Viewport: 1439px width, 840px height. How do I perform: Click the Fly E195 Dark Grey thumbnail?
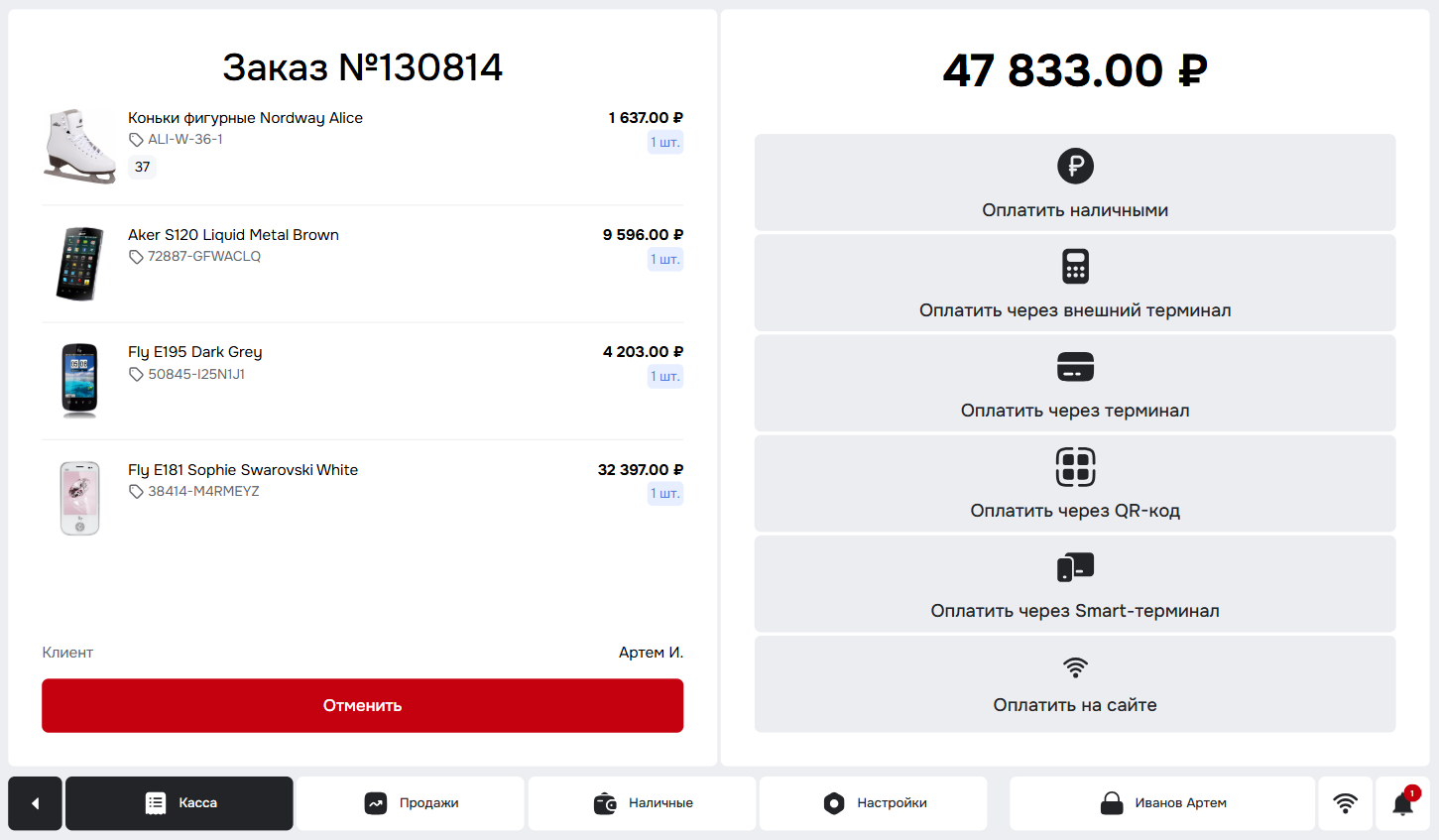click(x=79, y=381)
